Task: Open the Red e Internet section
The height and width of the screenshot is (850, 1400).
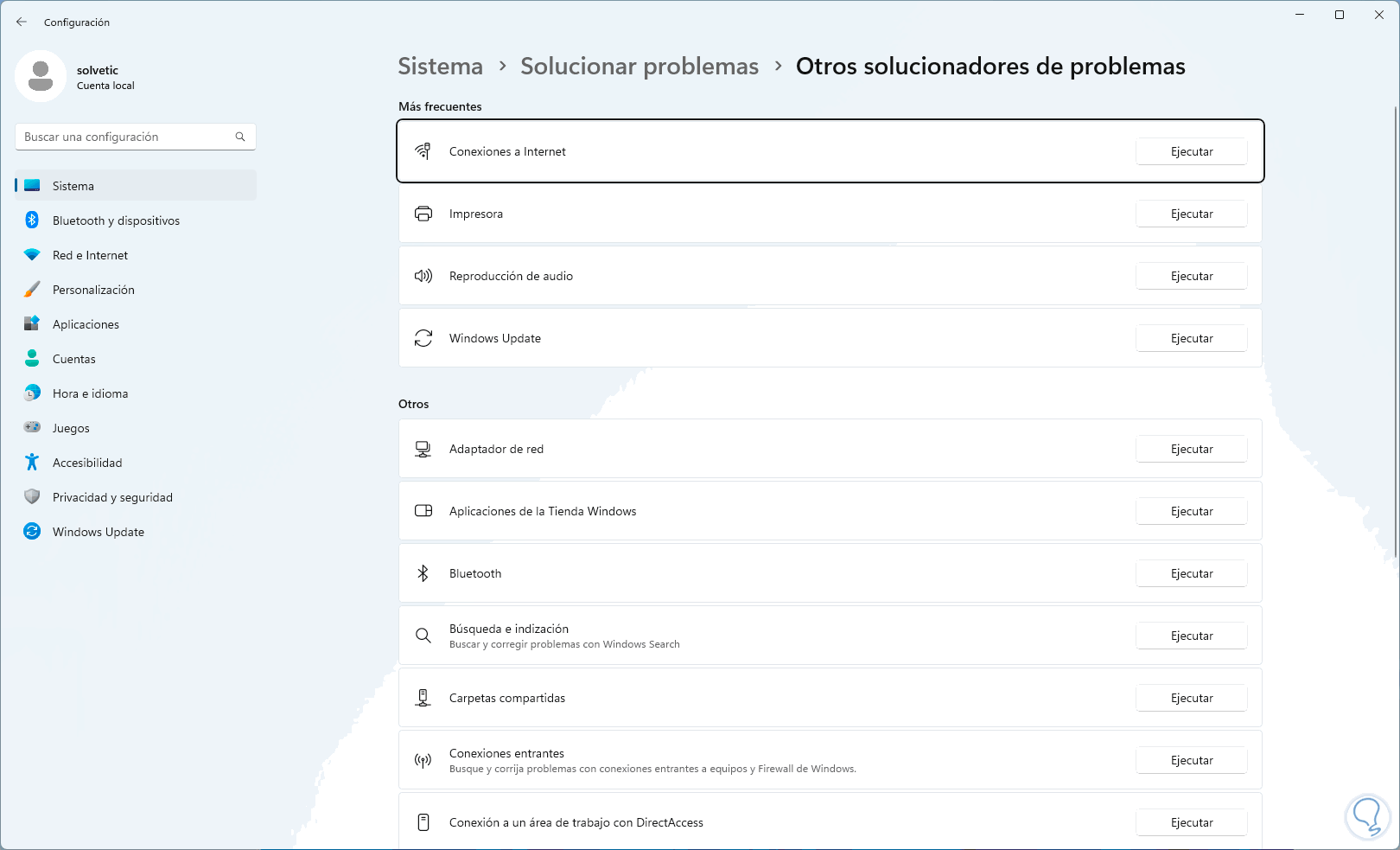Action: click(90, 255)
